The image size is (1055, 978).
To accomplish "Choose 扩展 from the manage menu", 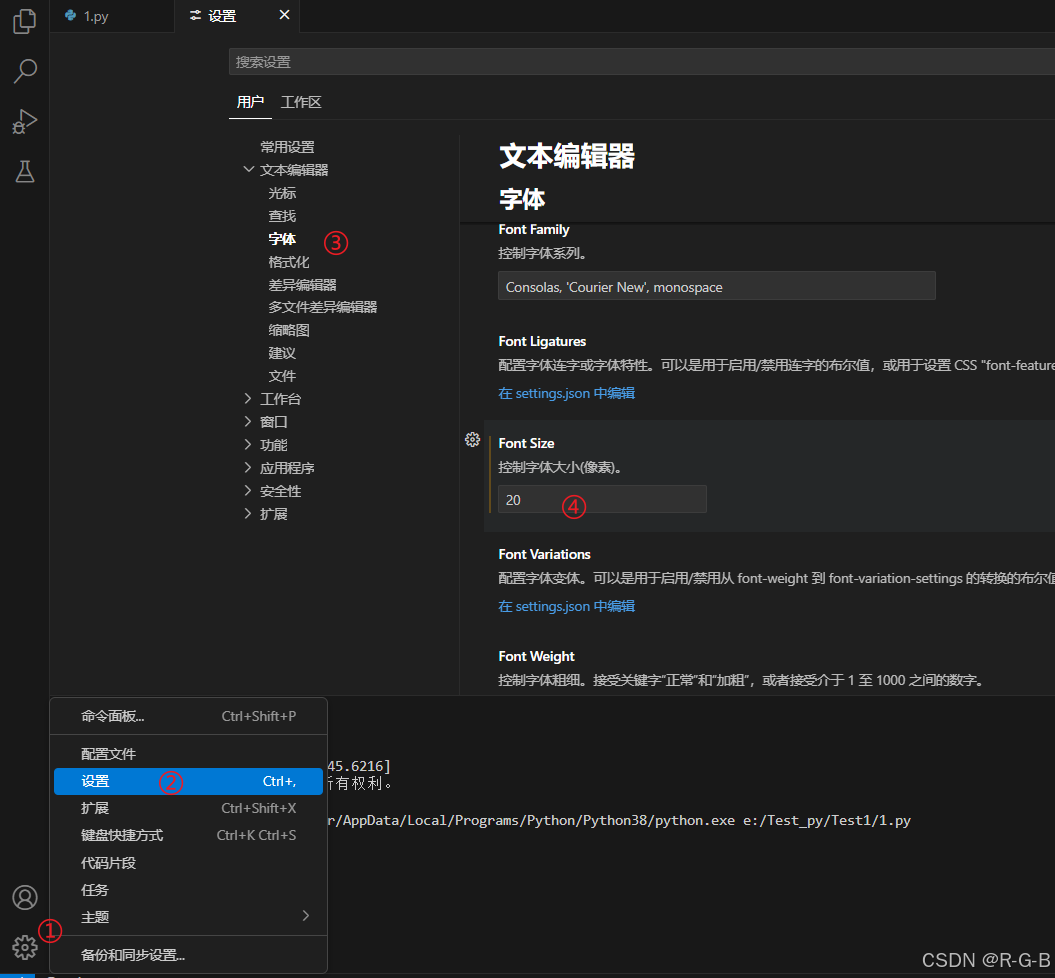I will click(x=188, y=808).
